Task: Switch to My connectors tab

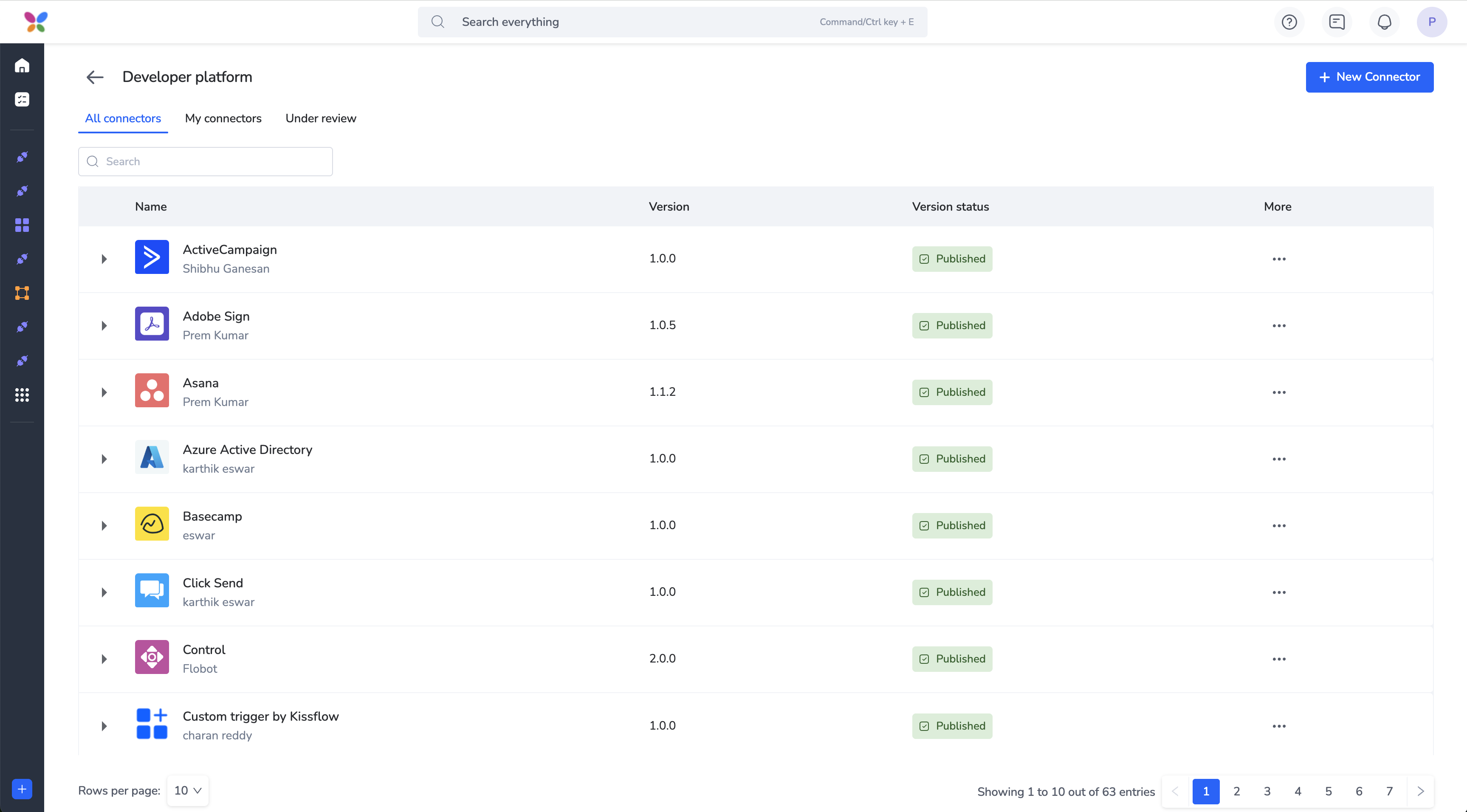Action: pyautogui.click(x=223, y=118)
